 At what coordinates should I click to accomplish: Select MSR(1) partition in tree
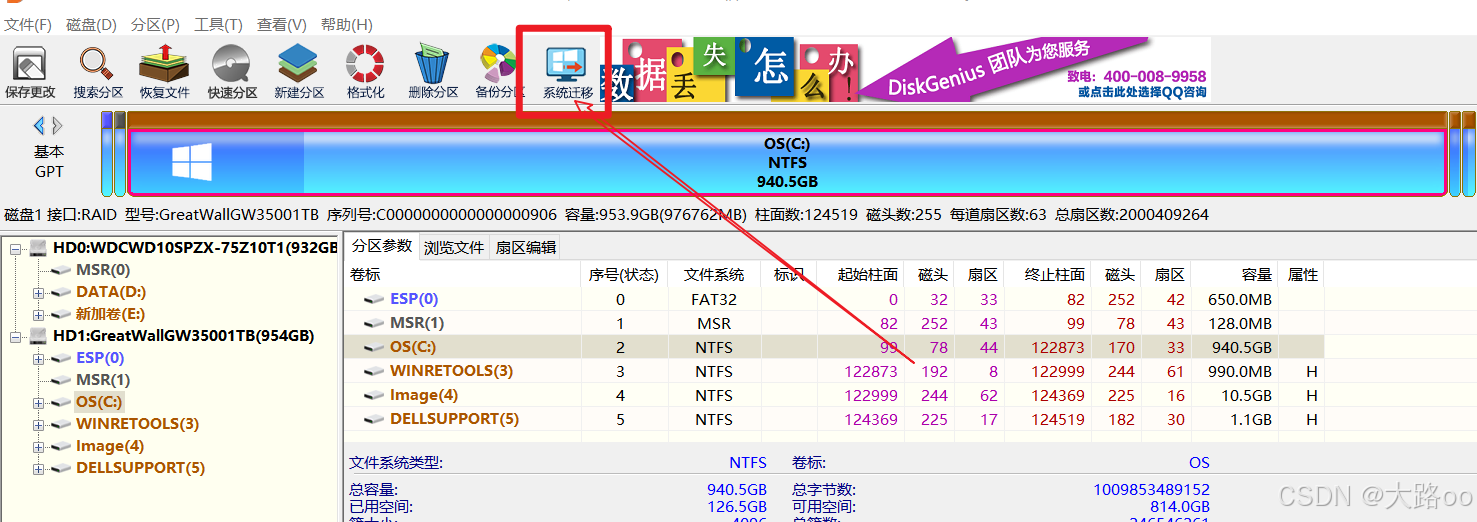click(x=103, y=380)
